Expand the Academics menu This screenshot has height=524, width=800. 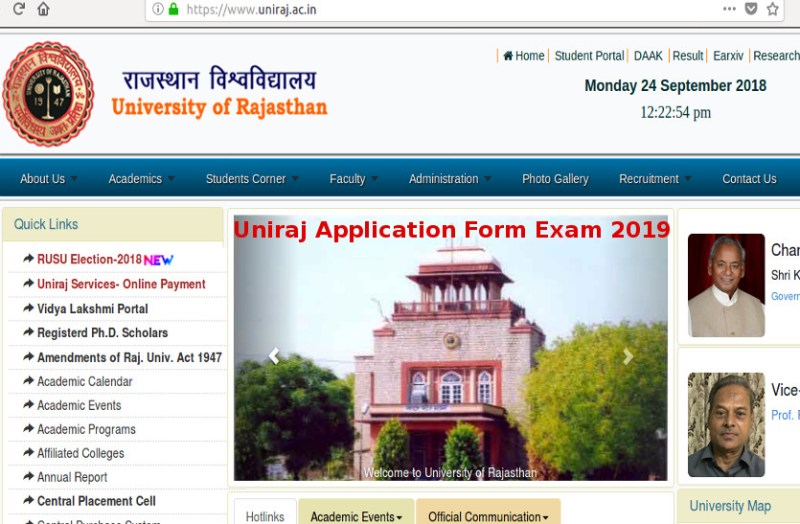point(141,179)
